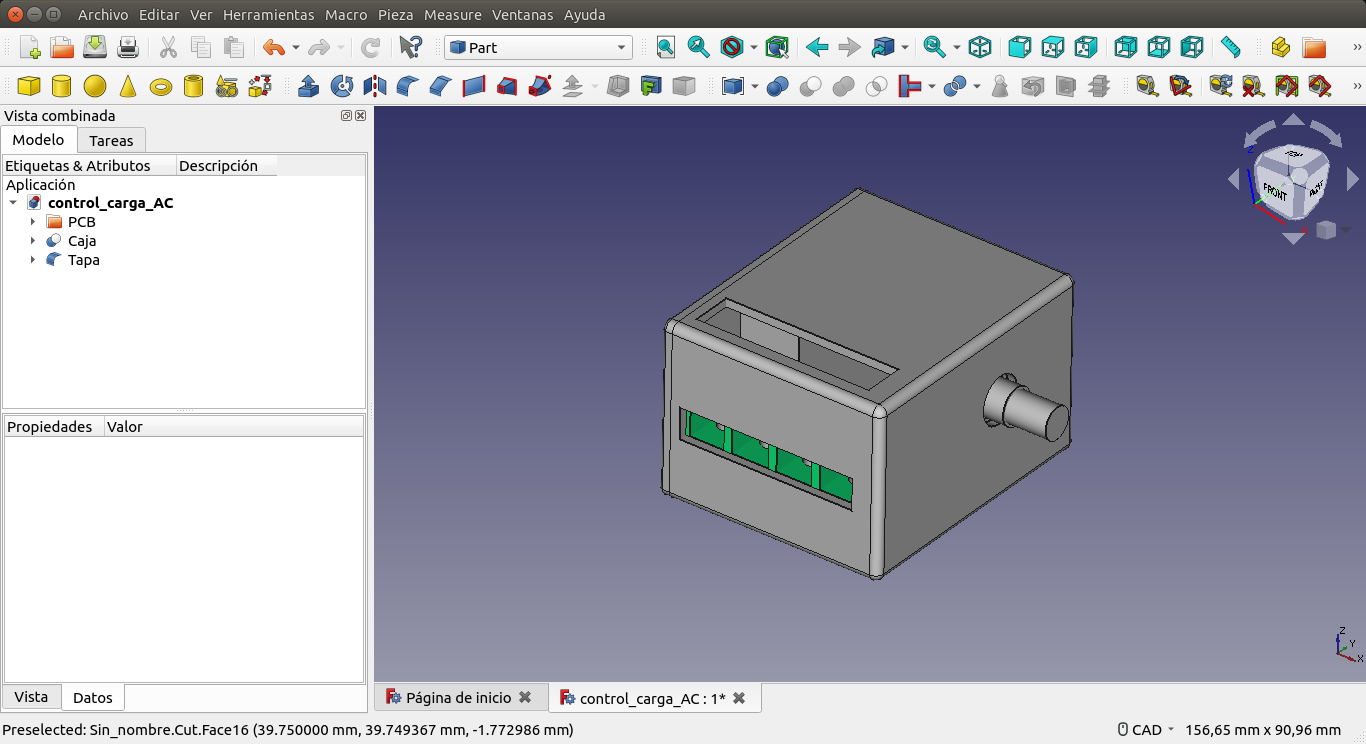This screenshot has width=1366, height=744.
Task: Open the measure distance ruler tool
Action: pos(1230,47)
